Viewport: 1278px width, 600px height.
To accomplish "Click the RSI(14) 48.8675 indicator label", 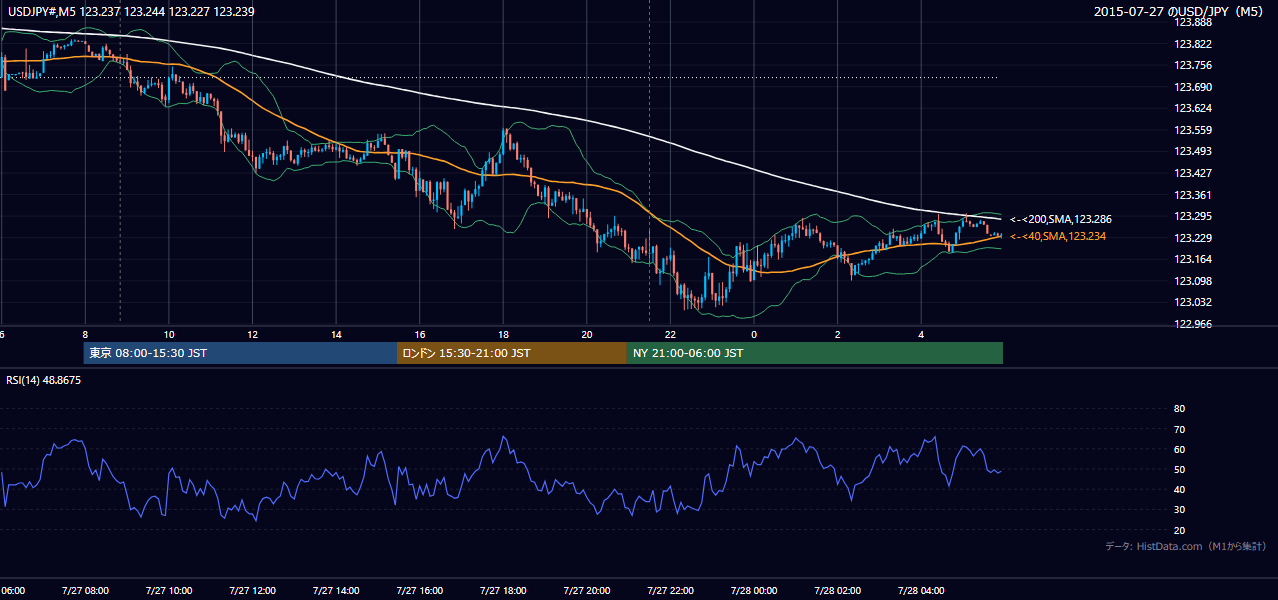I will [x=44, y=380].
